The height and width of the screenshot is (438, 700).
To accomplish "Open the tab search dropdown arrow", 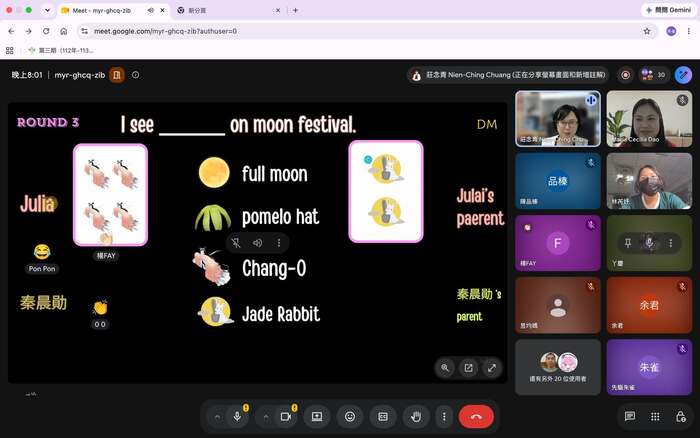I will tap(47, 10).
